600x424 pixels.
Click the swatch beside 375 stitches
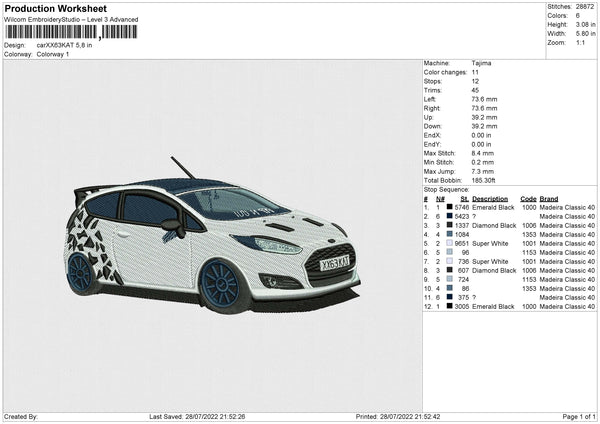tap(450, 297)
